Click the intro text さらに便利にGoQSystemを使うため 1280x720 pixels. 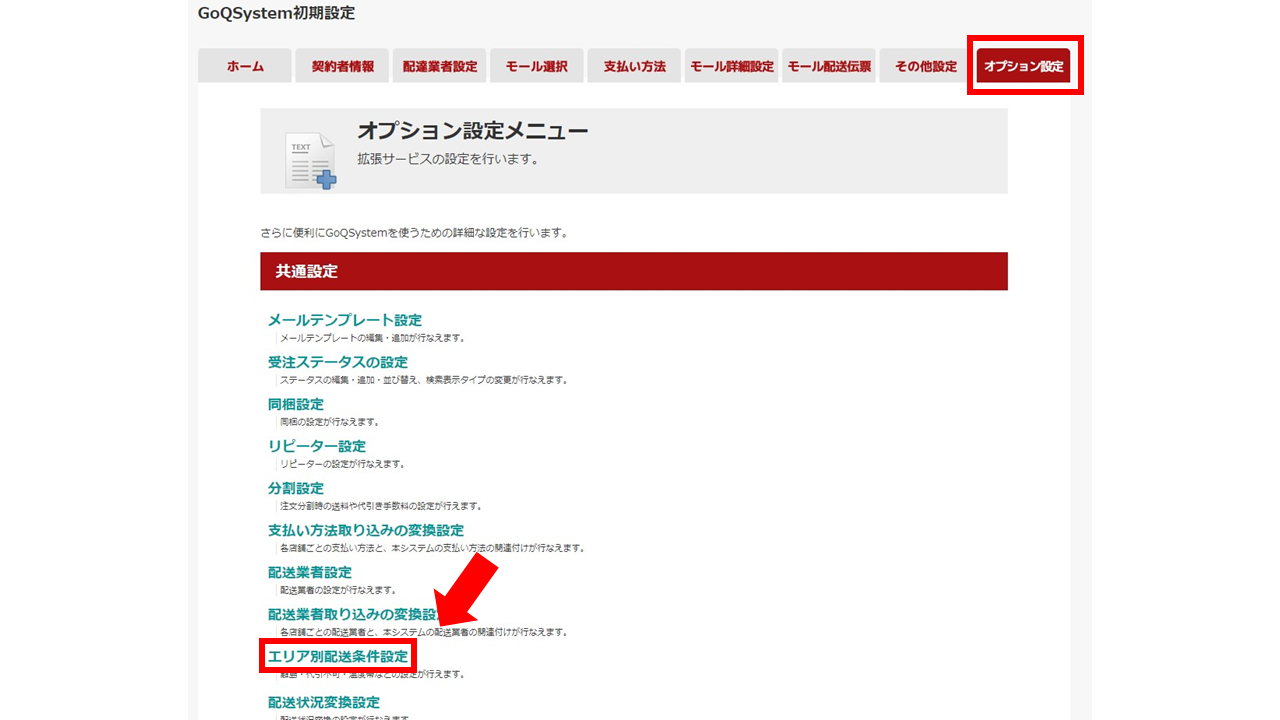click(414, 233)
